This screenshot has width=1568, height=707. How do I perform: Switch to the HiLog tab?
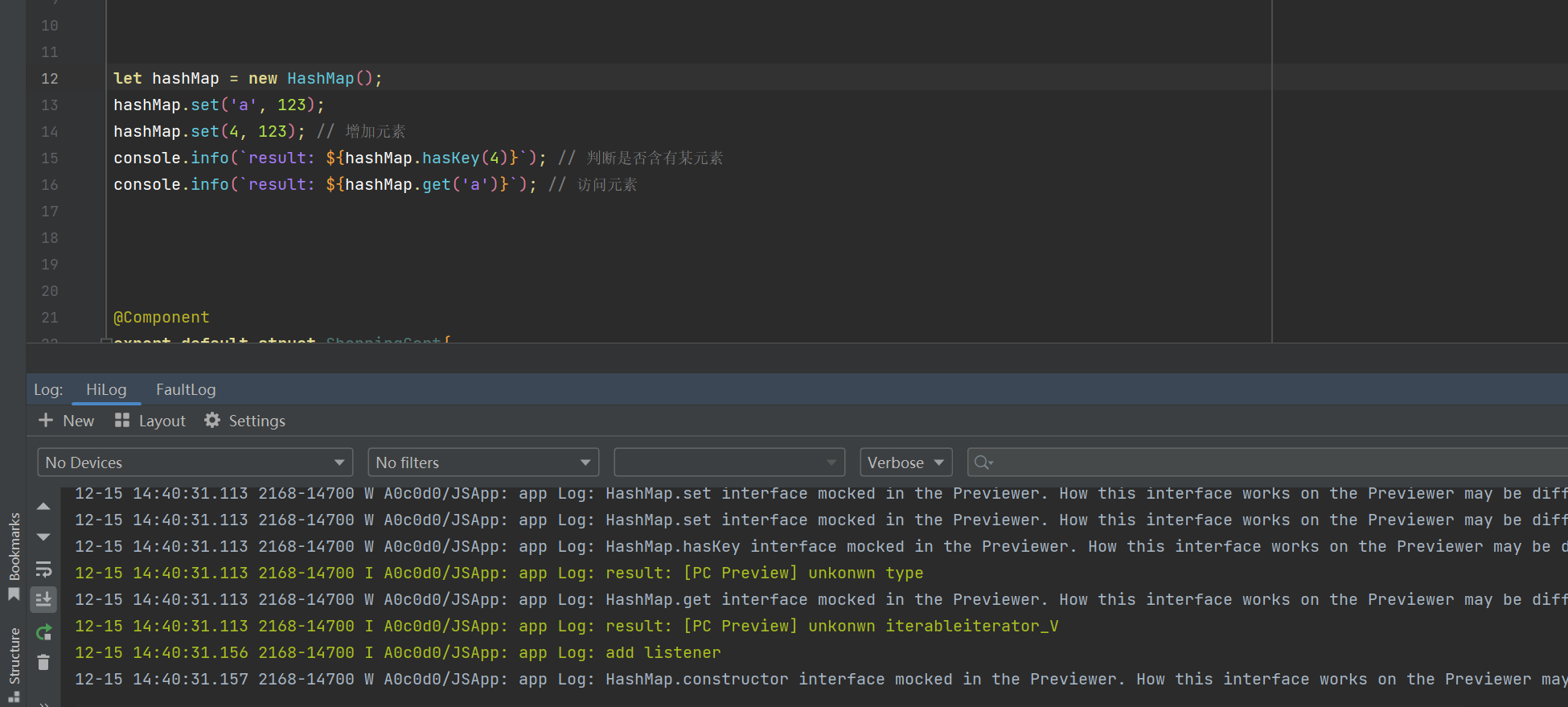coord(106,390)
